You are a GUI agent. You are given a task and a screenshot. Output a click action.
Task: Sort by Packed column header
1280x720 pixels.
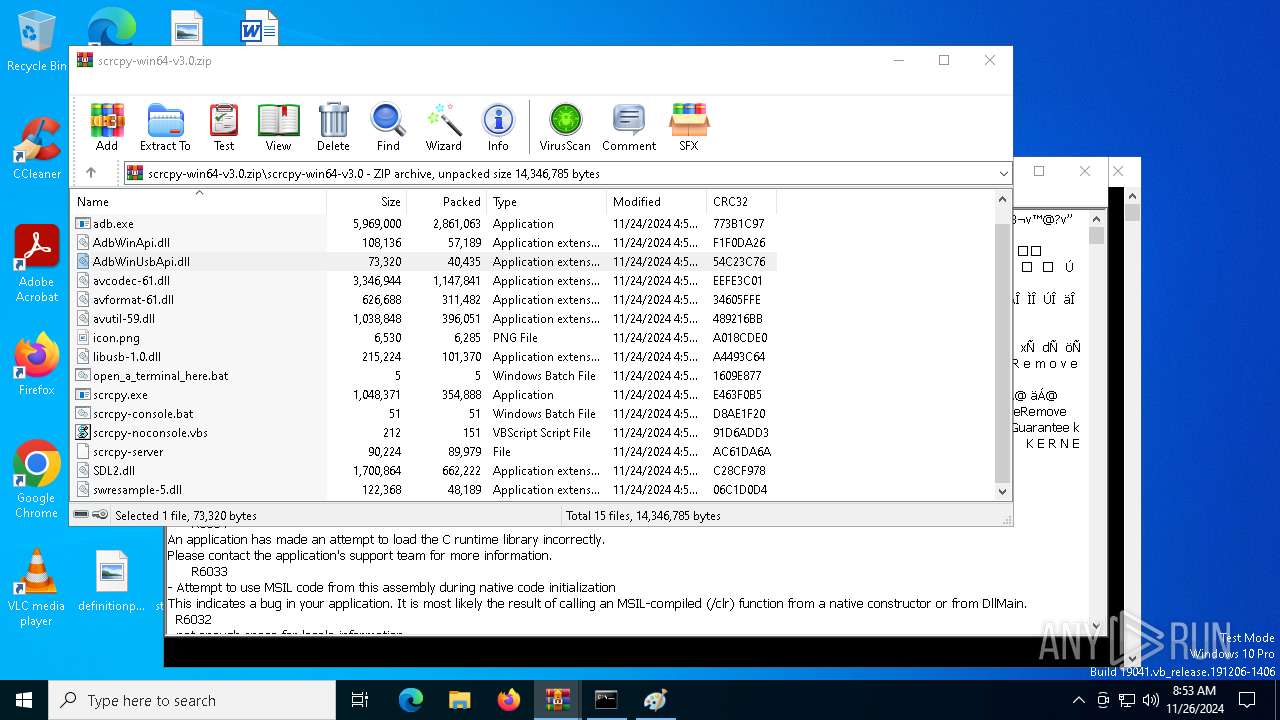(446, 202)
